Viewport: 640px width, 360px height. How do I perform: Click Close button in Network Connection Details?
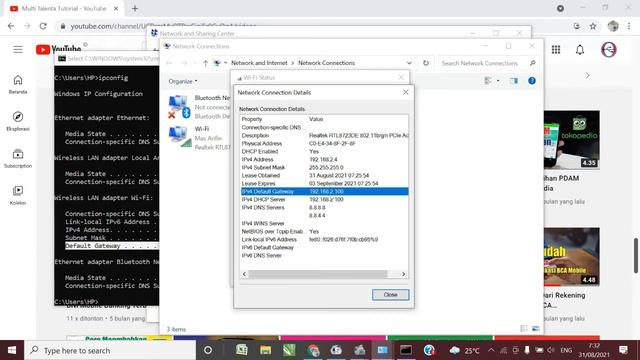390,294
